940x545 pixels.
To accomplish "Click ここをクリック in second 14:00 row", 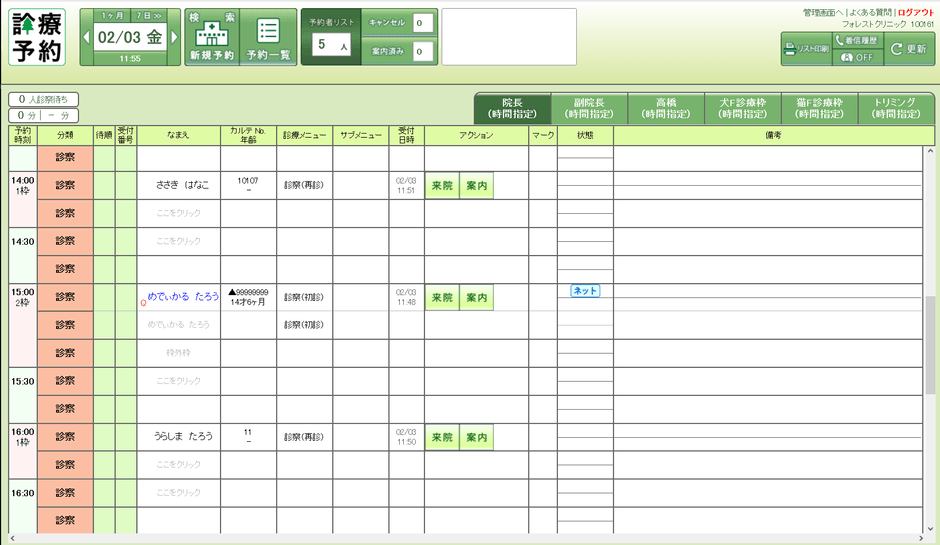I will coord(179,213).
